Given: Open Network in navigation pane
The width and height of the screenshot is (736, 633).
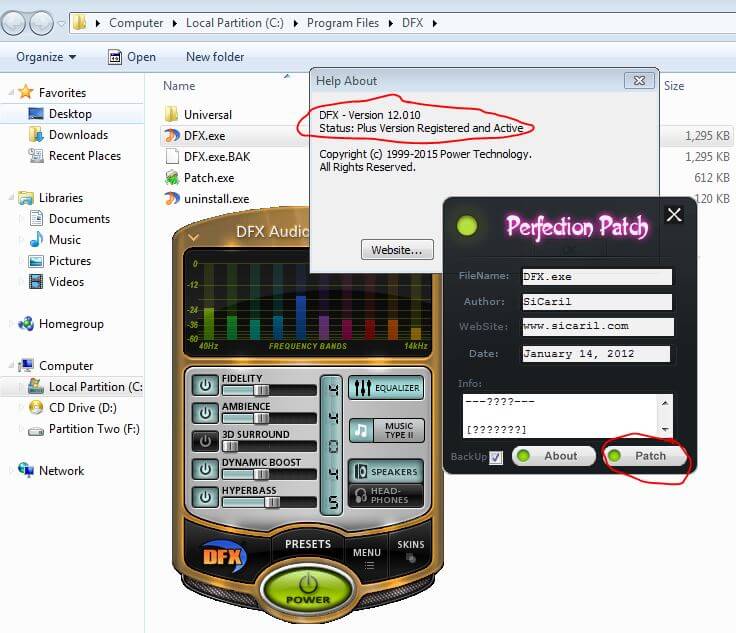Looking at the screenshot, I should (61, 471).
